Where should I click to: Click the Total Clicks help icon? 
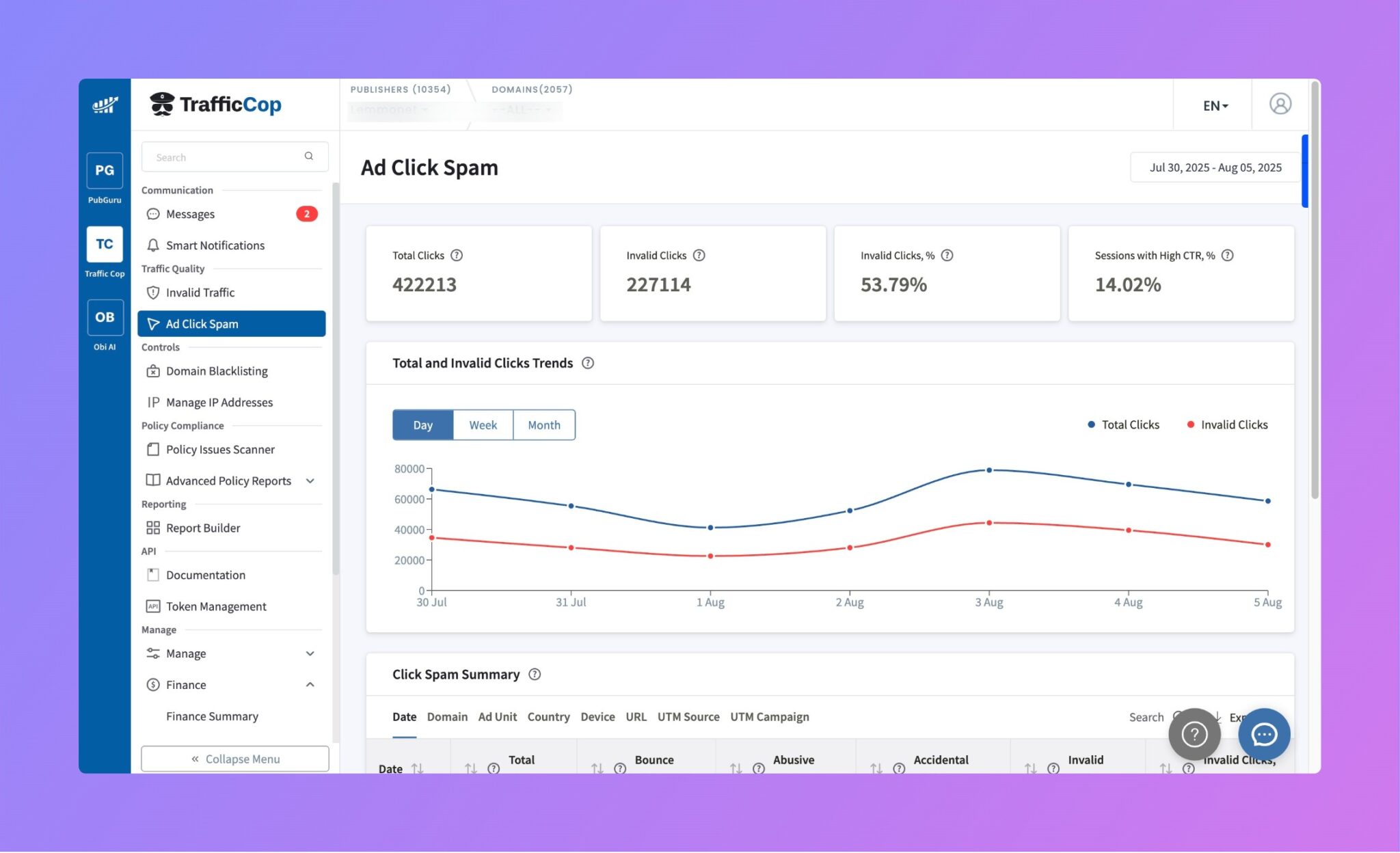pyautogui.click(x=457, y=256)
